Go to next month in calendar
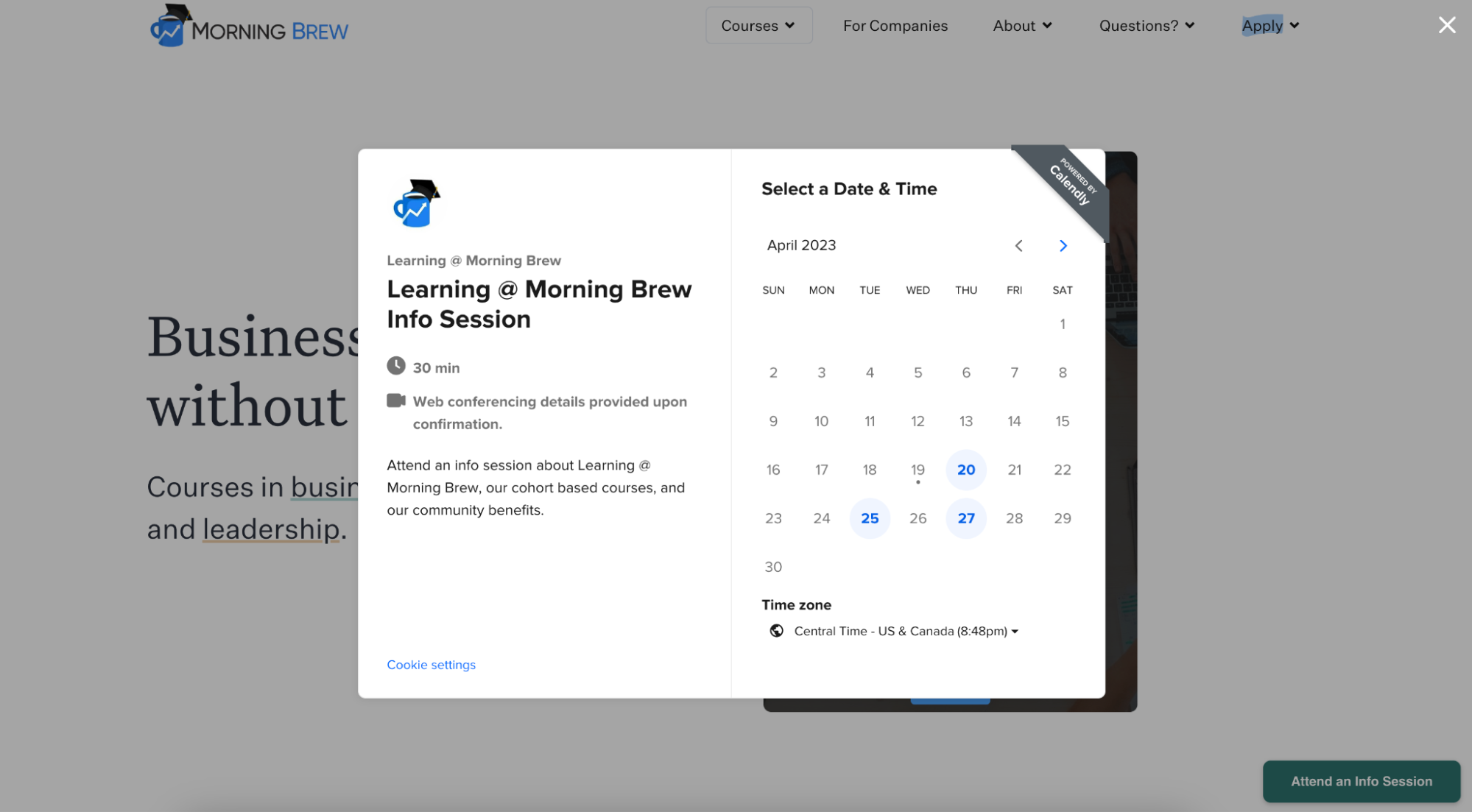The height and width of the screenshot is (812, 1472). [1063, 246]
